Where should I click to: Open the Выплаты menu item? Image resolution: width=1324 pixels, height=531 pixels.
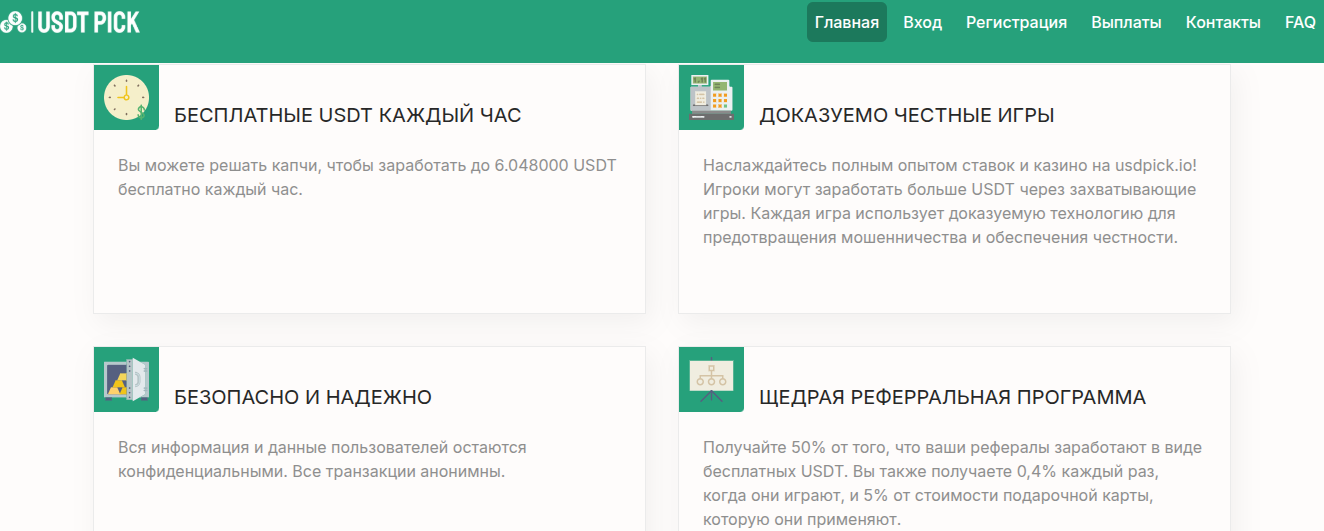click(1126, 22)
